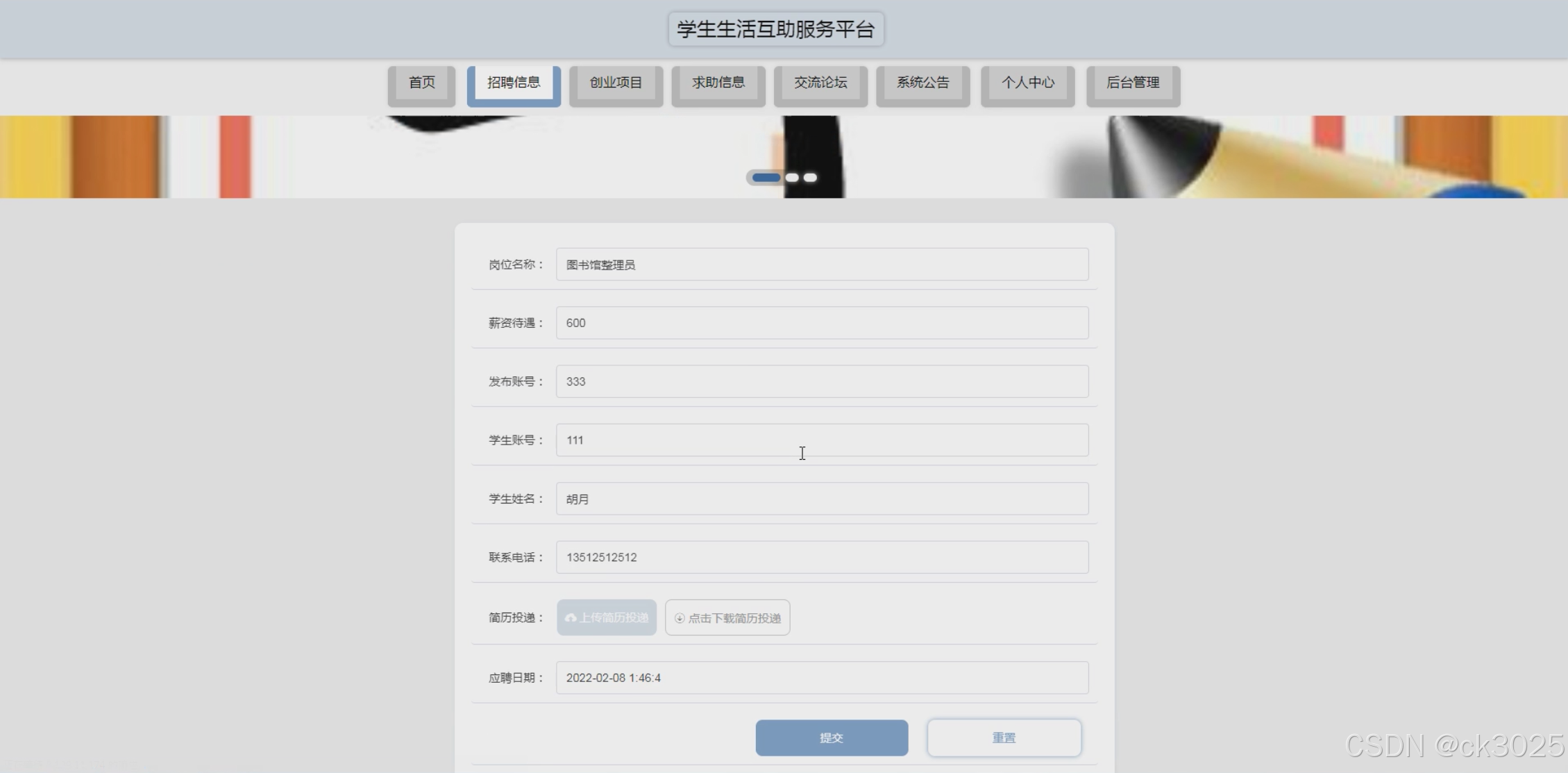1568x773 pixels.
Task: Click the 学生生活互助服务平台 site title
Action: coord(775,29)
